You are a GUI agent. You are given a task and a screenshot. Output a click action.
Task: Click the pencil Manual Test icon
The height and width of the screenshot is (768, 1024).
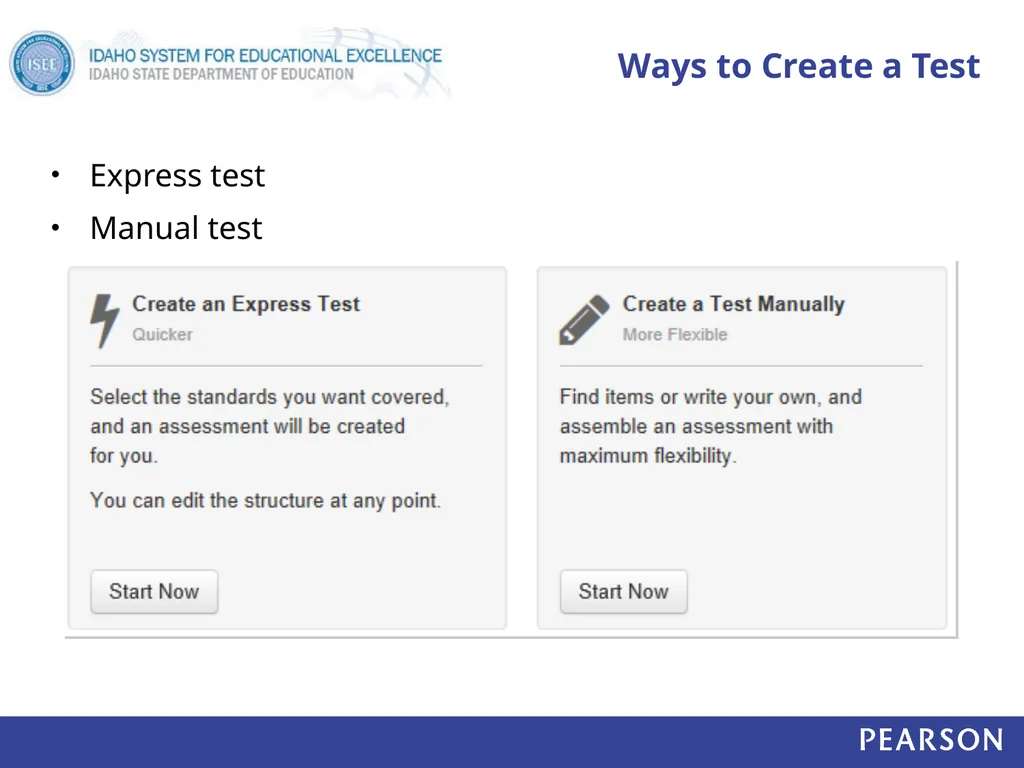(584, 319)
